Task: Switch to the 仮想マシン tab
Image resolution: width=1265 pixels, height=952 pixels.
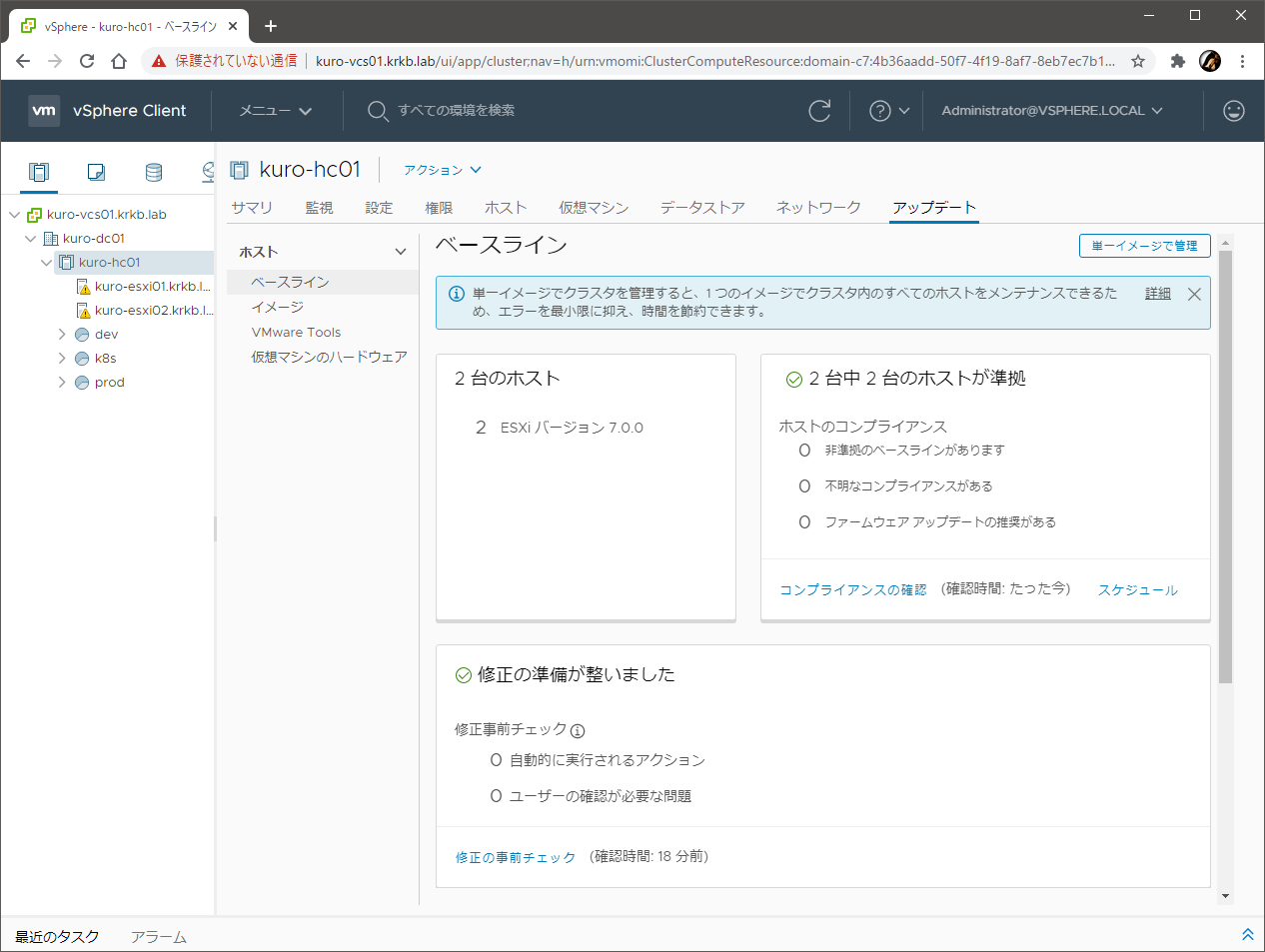Action: (593, 208)
